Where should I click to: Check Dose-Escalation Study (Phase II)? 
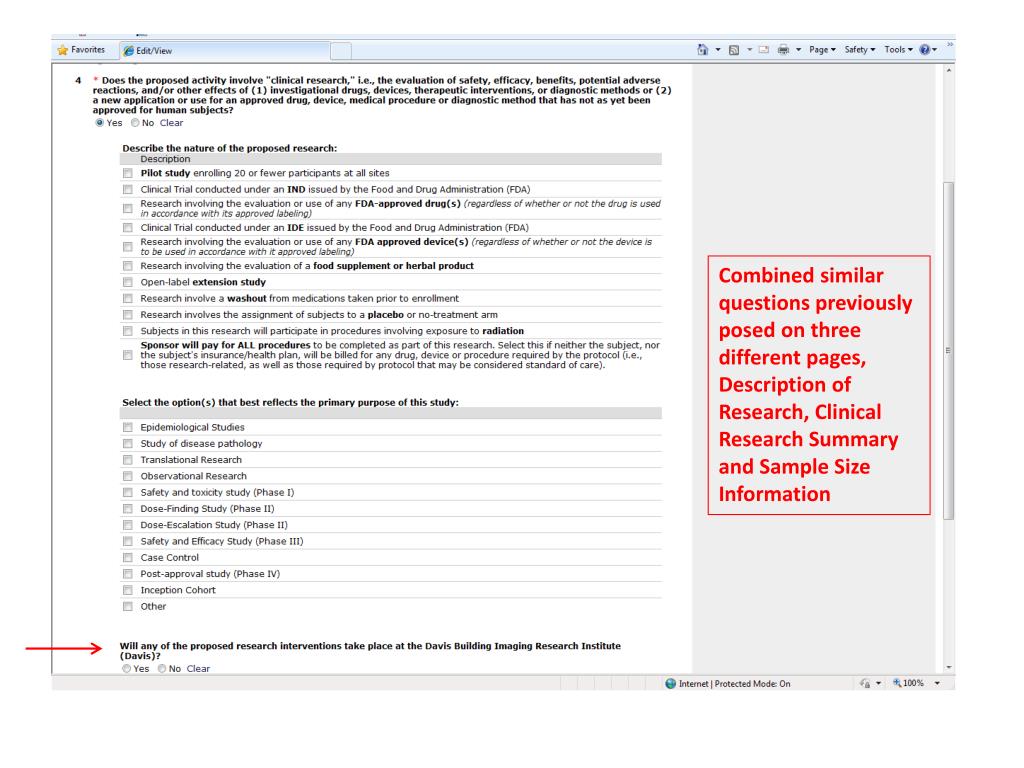point(127,525)
